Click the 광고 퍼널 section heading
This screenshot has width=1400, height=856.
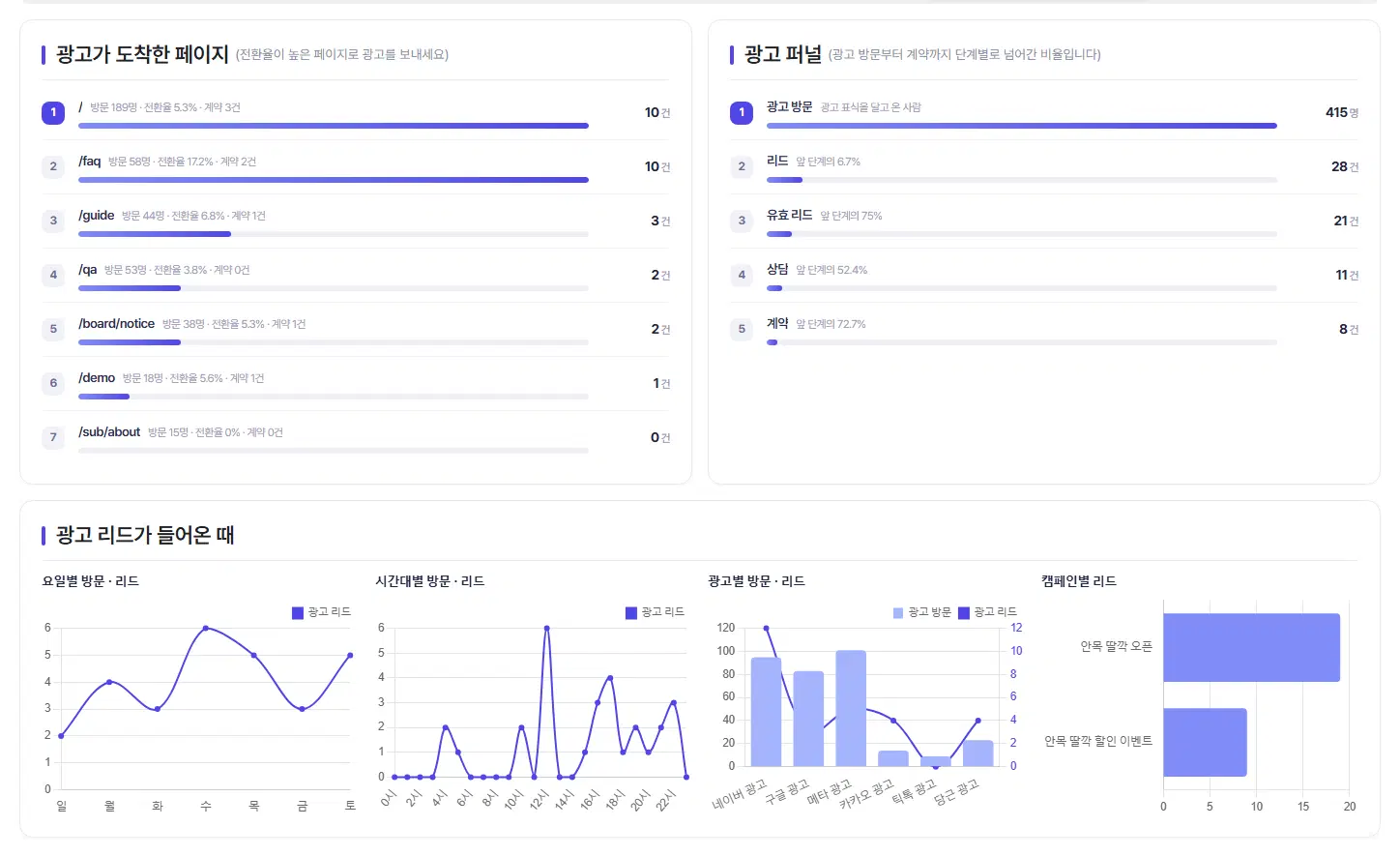(x=783, y=54)
